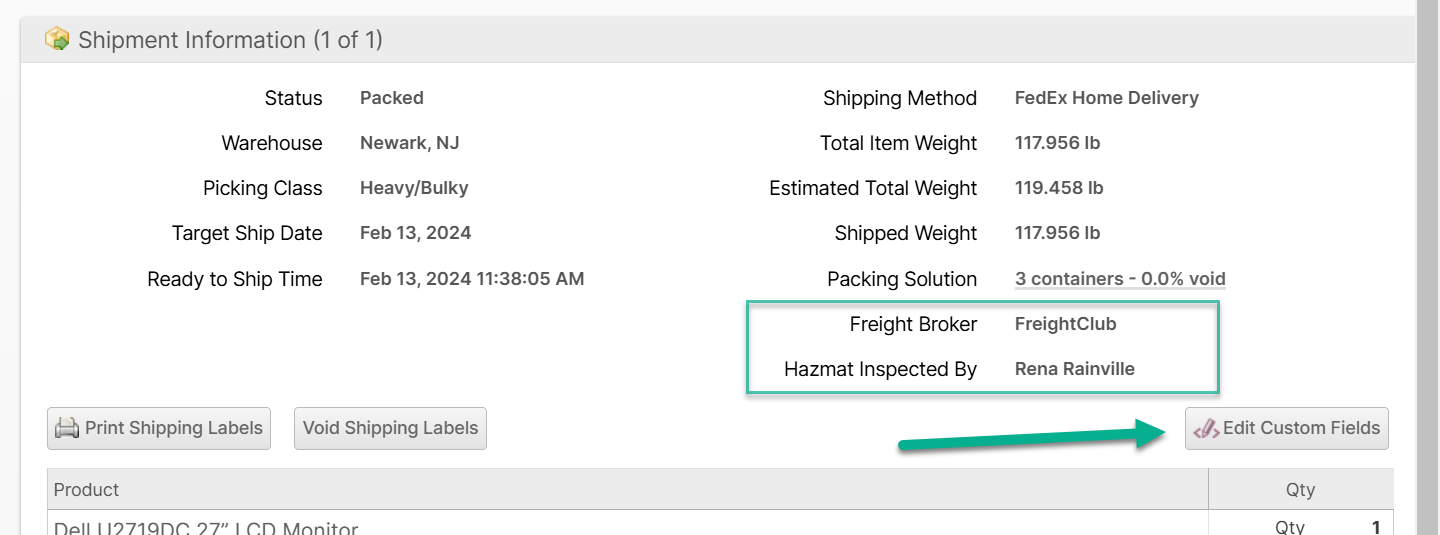
Task: Click the Total Item Weight value
Action: pos(1057,143)
